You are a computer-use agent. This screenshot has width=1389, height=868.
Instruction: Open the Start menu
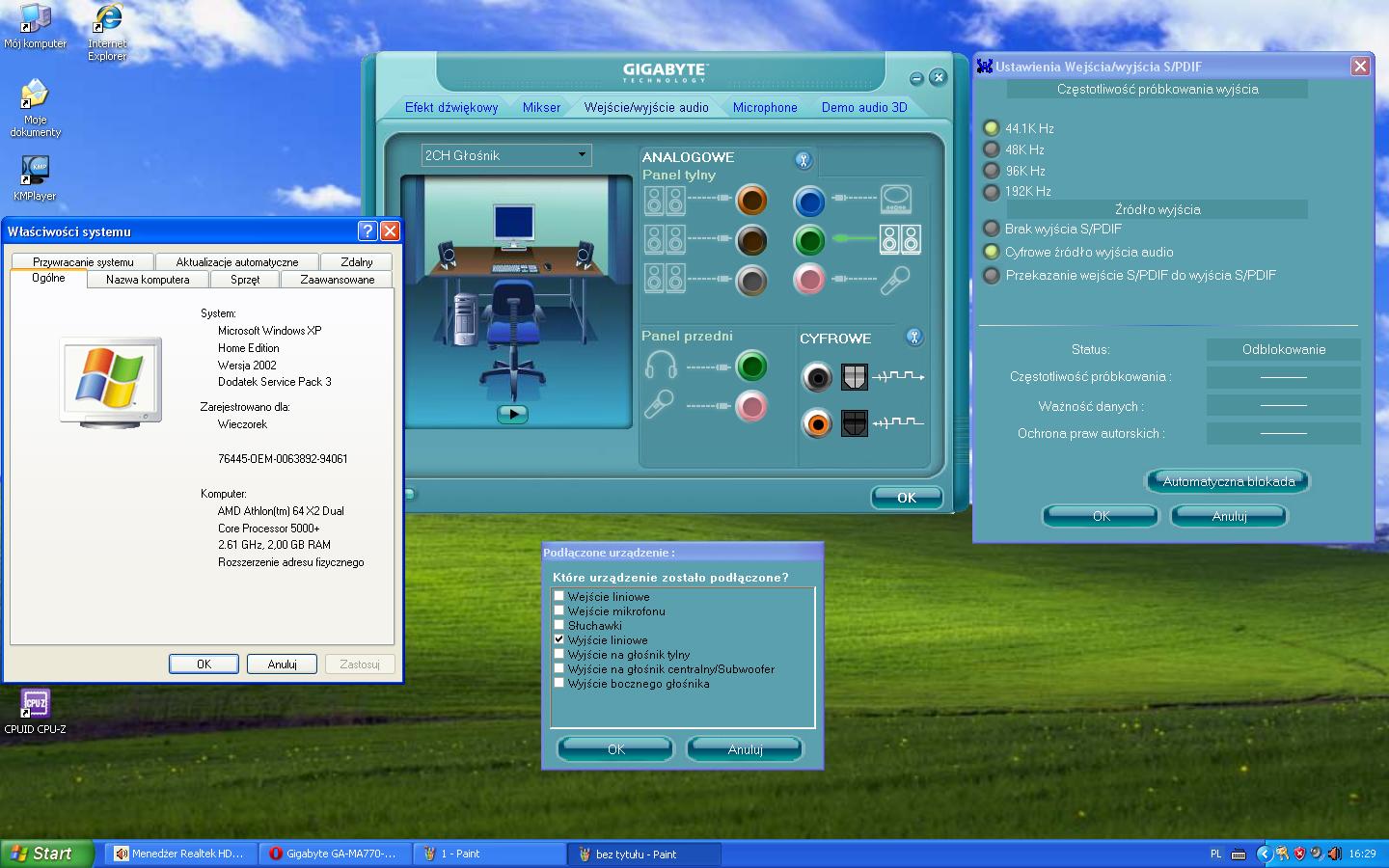(47, 854)
